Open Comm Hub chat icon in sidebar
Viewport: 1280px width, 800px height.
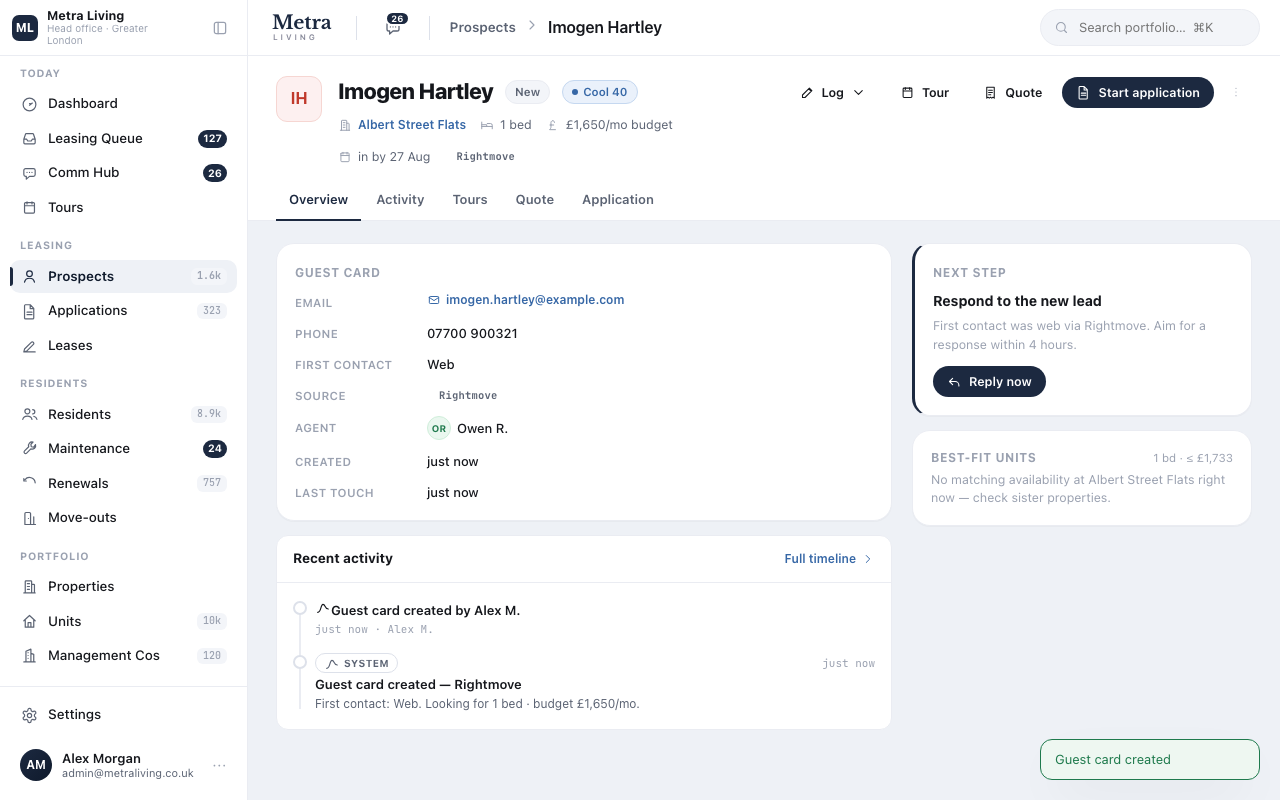[30, 173]
